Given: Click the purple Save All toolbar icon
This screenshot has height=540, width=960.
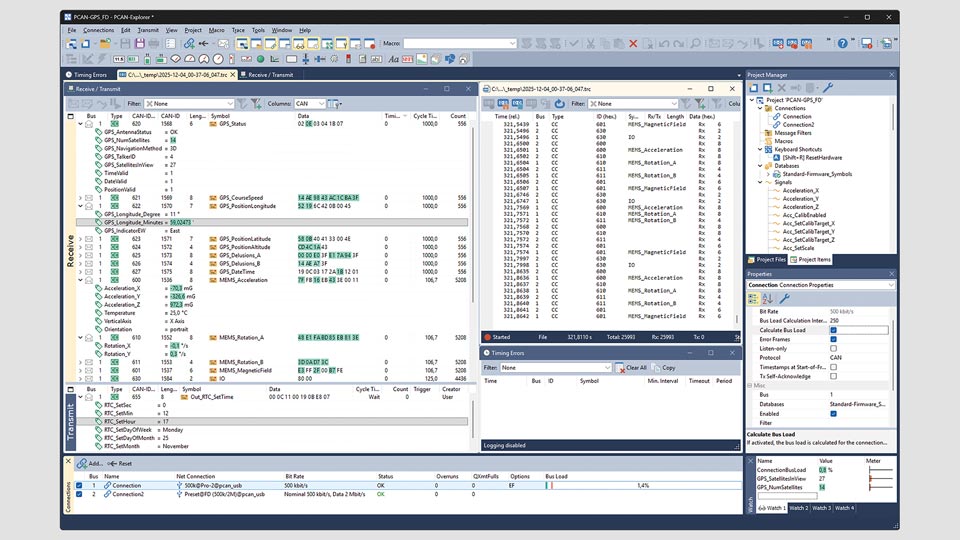Looking at the screenshot, I should click(x=140, y=43).
